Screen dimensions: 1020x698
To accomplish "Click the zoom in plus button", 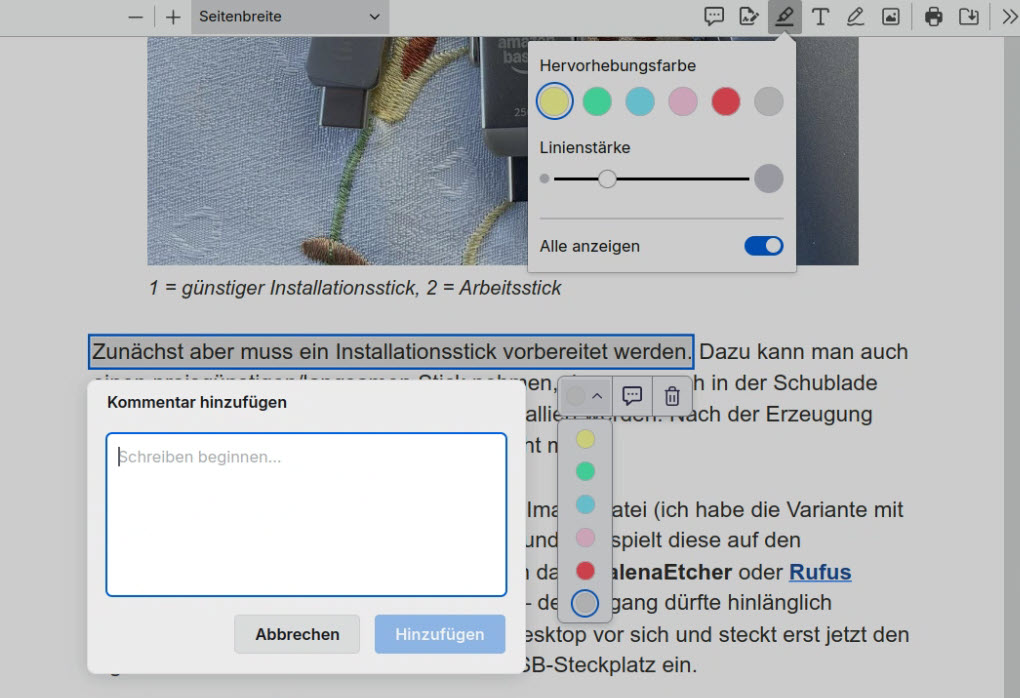I will click(x=173, y=17).
